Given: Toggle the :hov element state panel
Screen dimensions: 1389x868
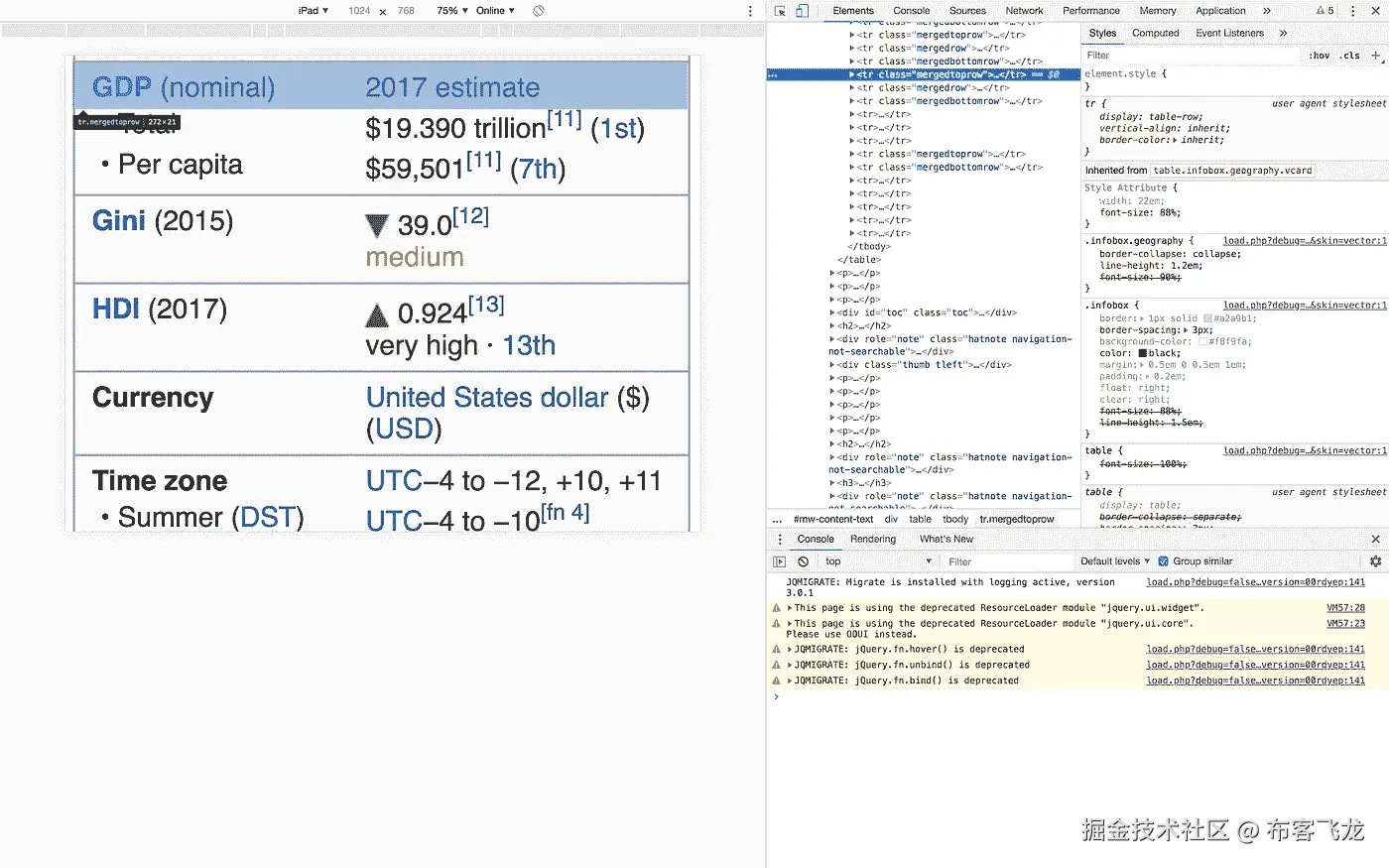Looking at the screenshot, I should [x=1320, y=56].
